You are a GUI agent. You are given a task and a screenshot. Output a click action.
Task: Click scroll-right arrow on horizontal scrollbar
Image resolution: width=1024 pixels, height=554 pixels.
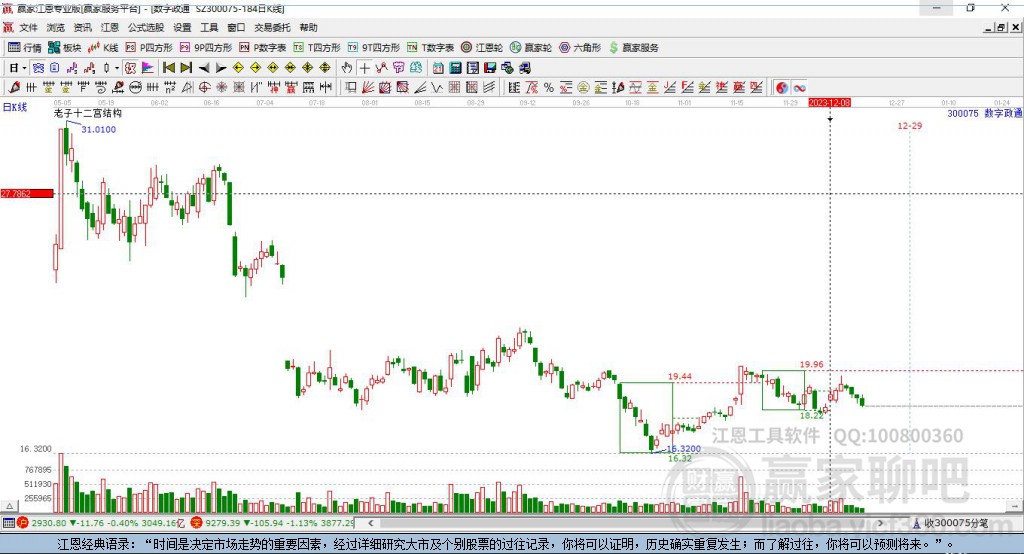[880, 523]
